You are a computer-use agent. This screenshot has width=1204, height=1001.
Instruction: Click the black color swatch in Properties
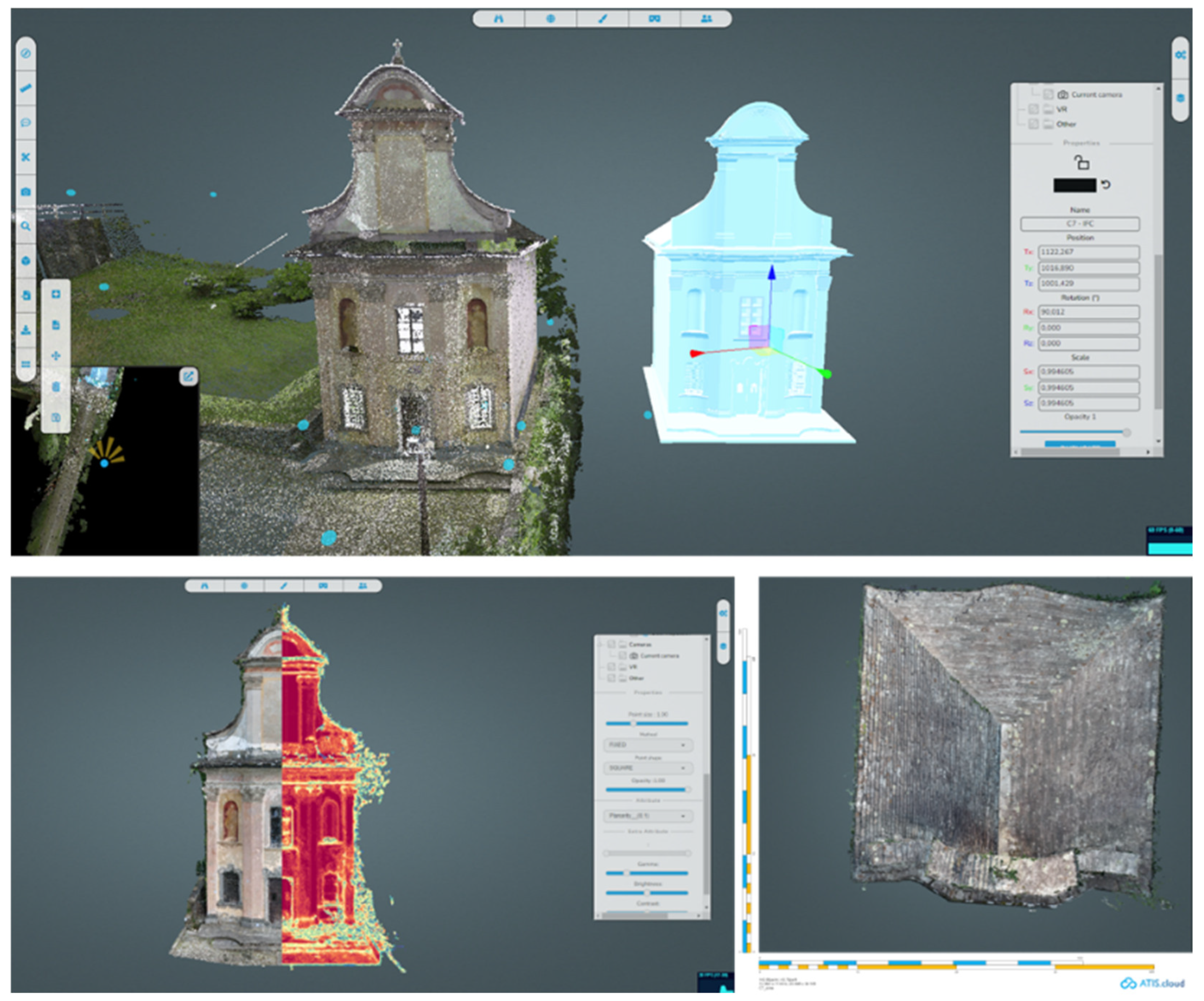coord(1074,185)
